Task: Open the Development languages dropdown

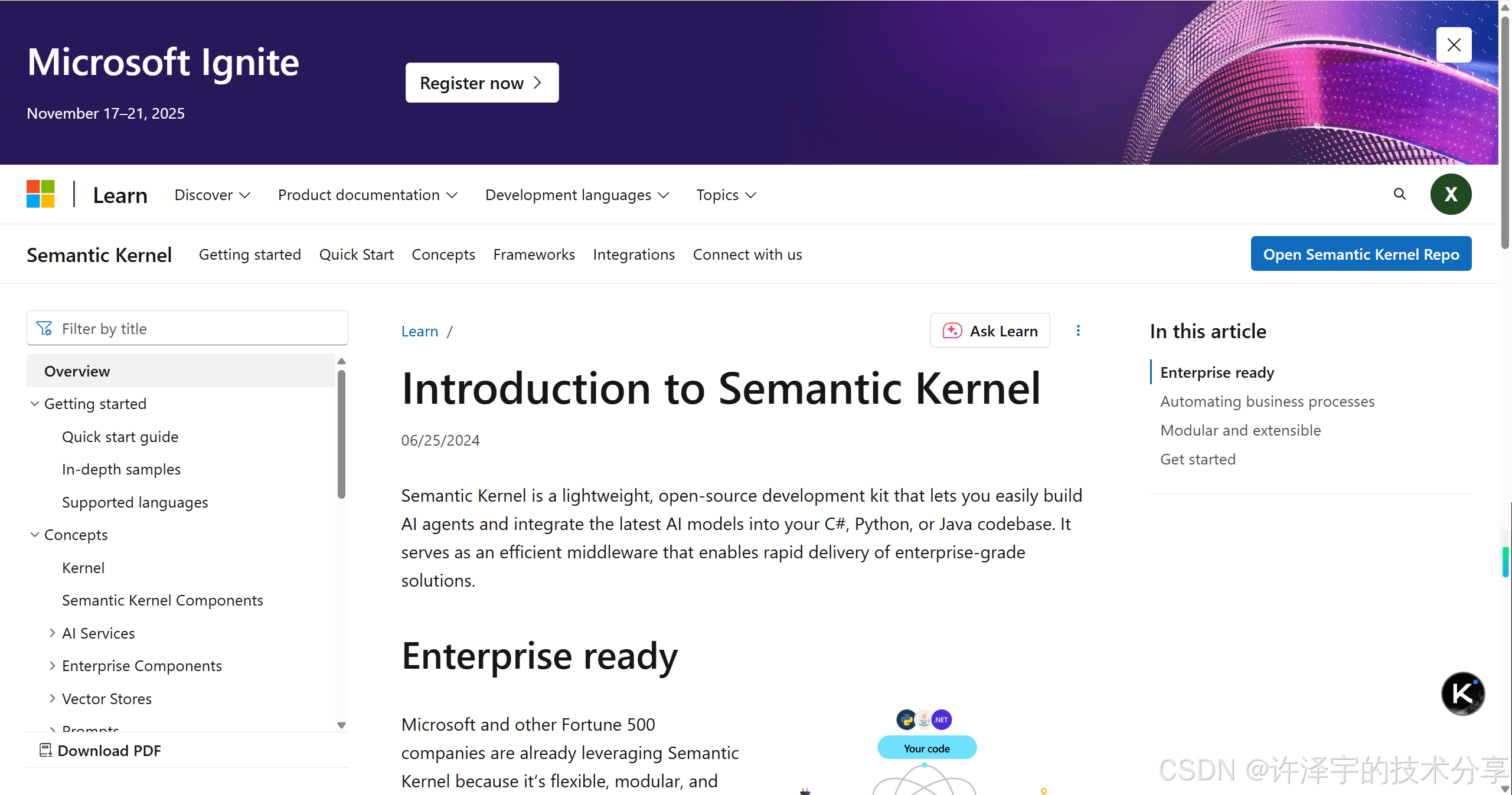Action: coord(576,195)
